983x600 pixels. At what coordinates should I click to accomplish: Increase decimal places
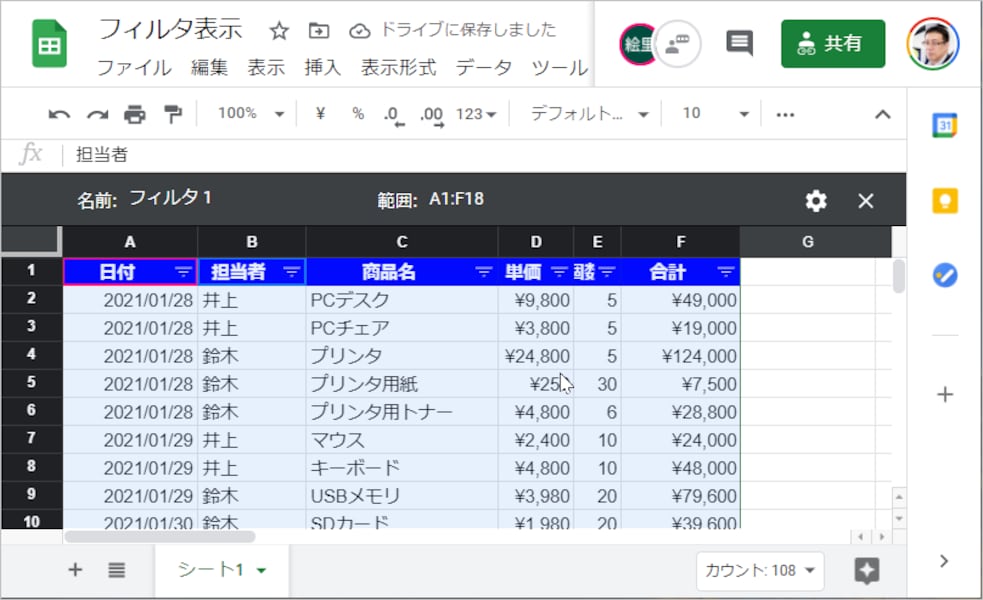pos(433,115)
